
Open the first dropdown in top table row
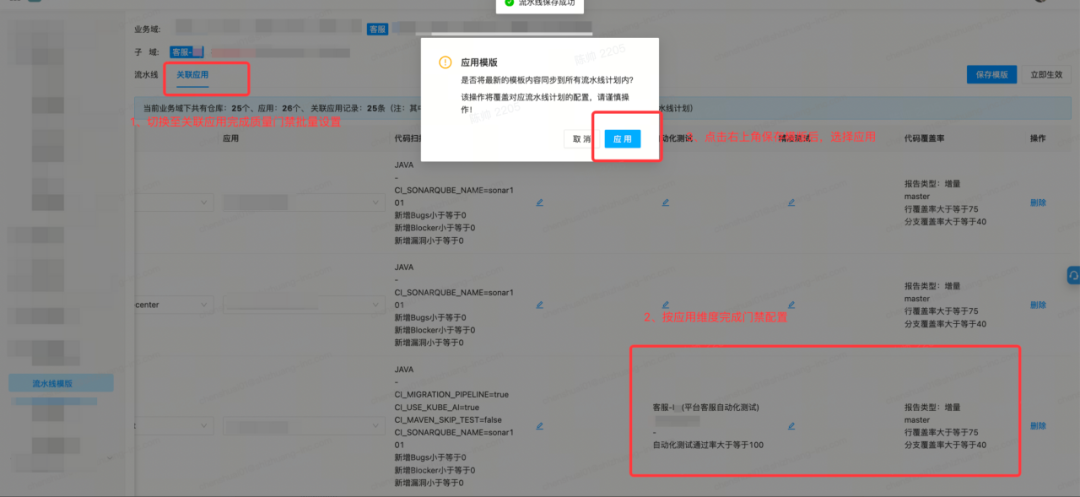[175, 202]
